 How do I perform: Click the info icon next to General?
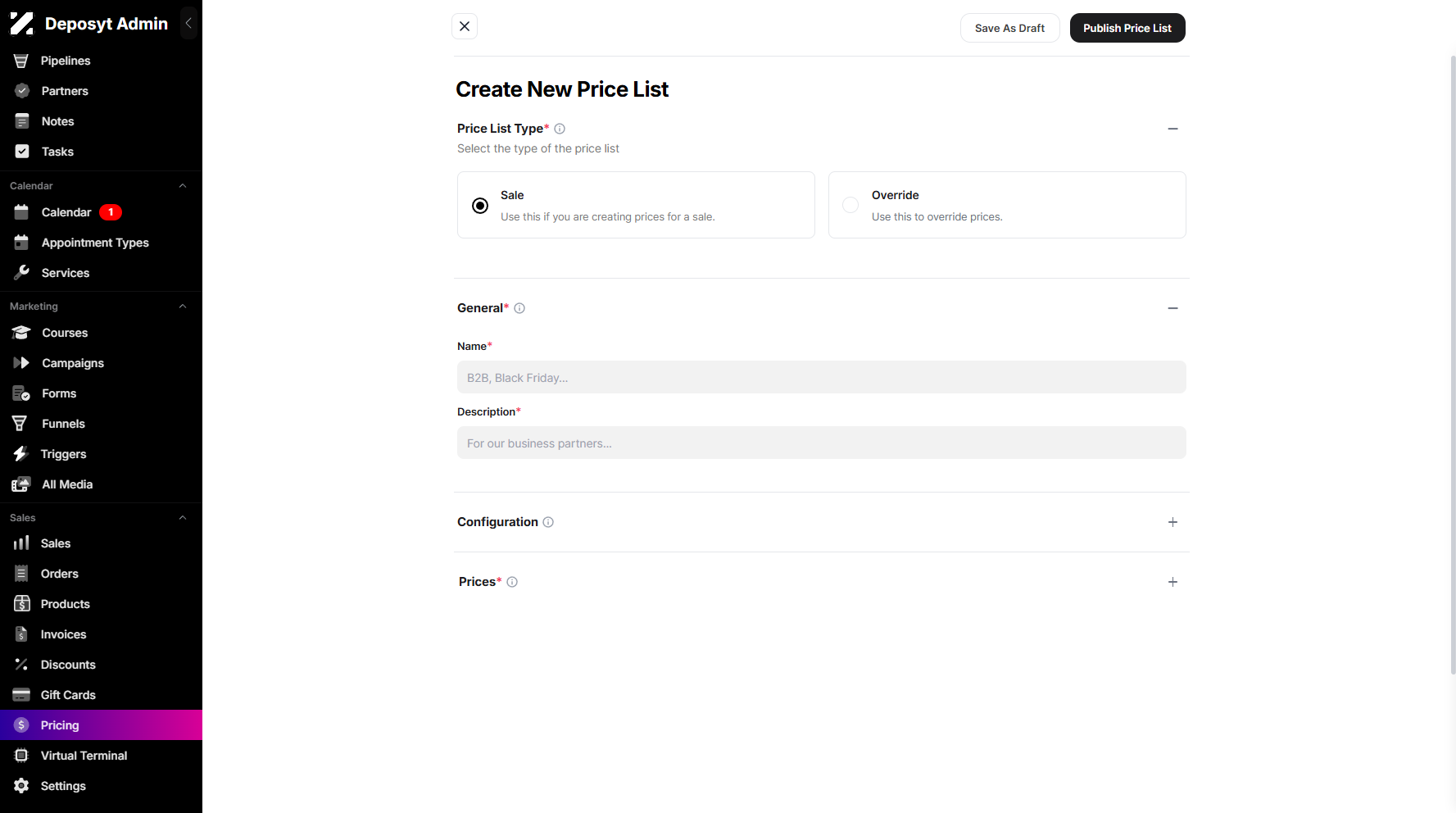pos(519,308)
